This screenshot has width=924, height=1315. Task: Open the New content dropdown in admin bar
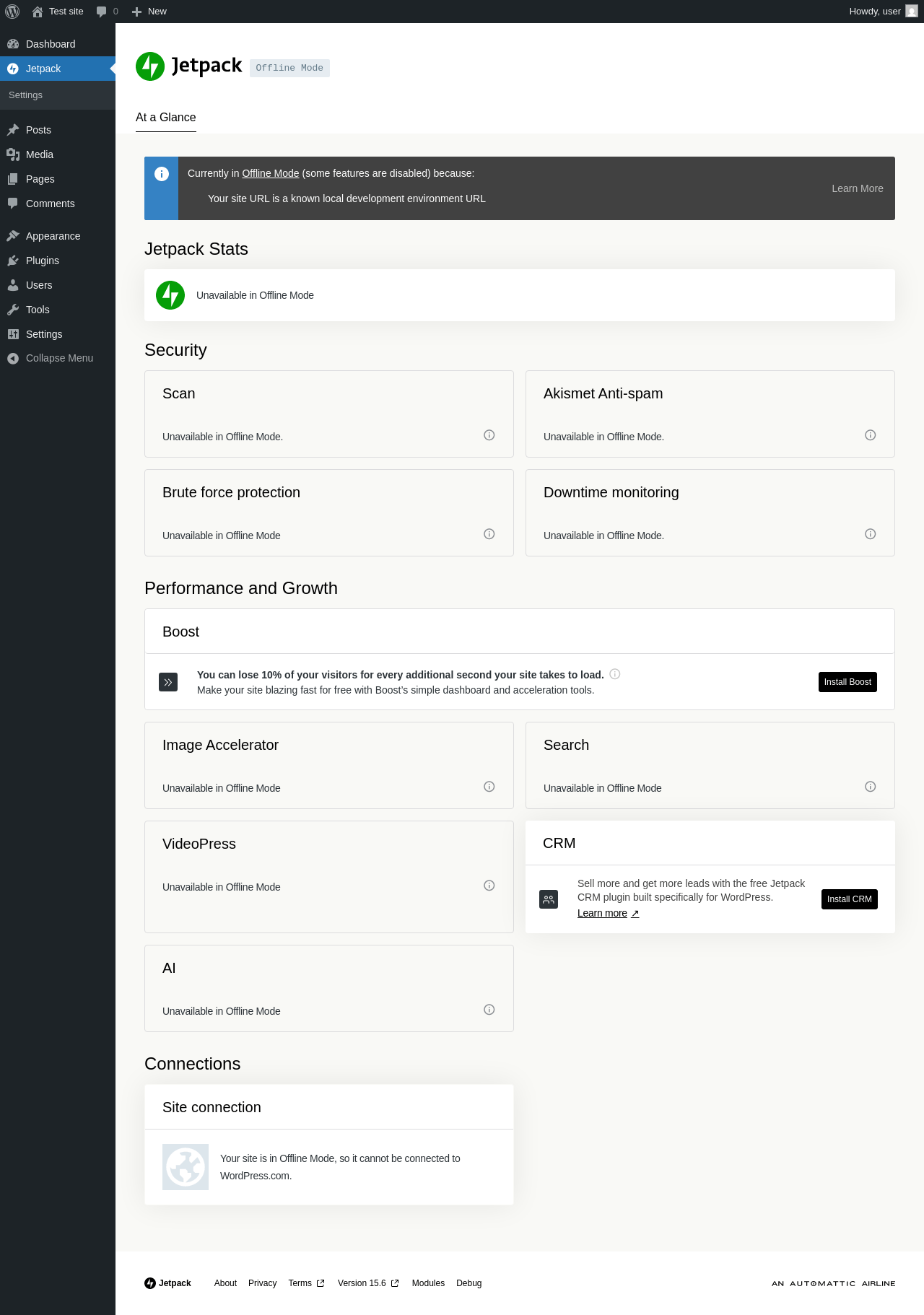pos(149,12)
